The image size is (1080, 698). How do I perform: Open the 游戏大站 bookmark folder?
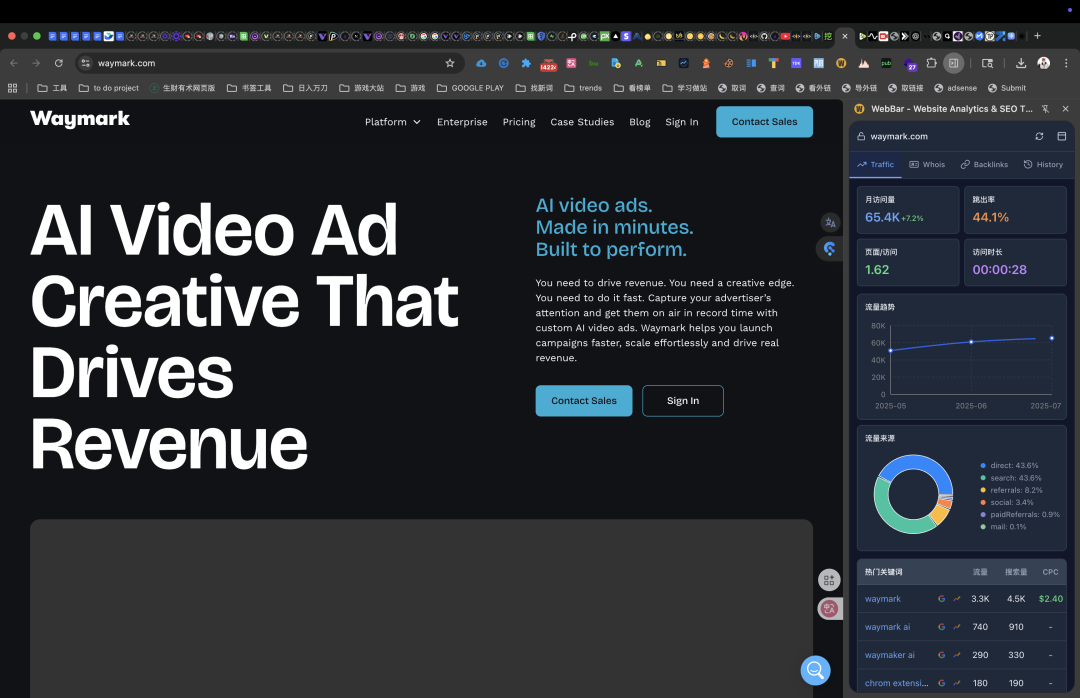coord(362,88)
